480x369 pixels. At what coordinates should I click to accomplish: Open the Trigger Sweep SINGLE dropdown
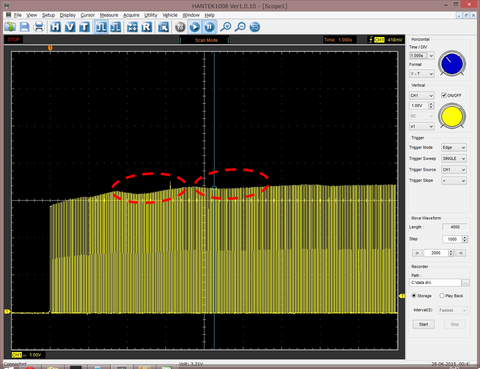coord(454,159)
